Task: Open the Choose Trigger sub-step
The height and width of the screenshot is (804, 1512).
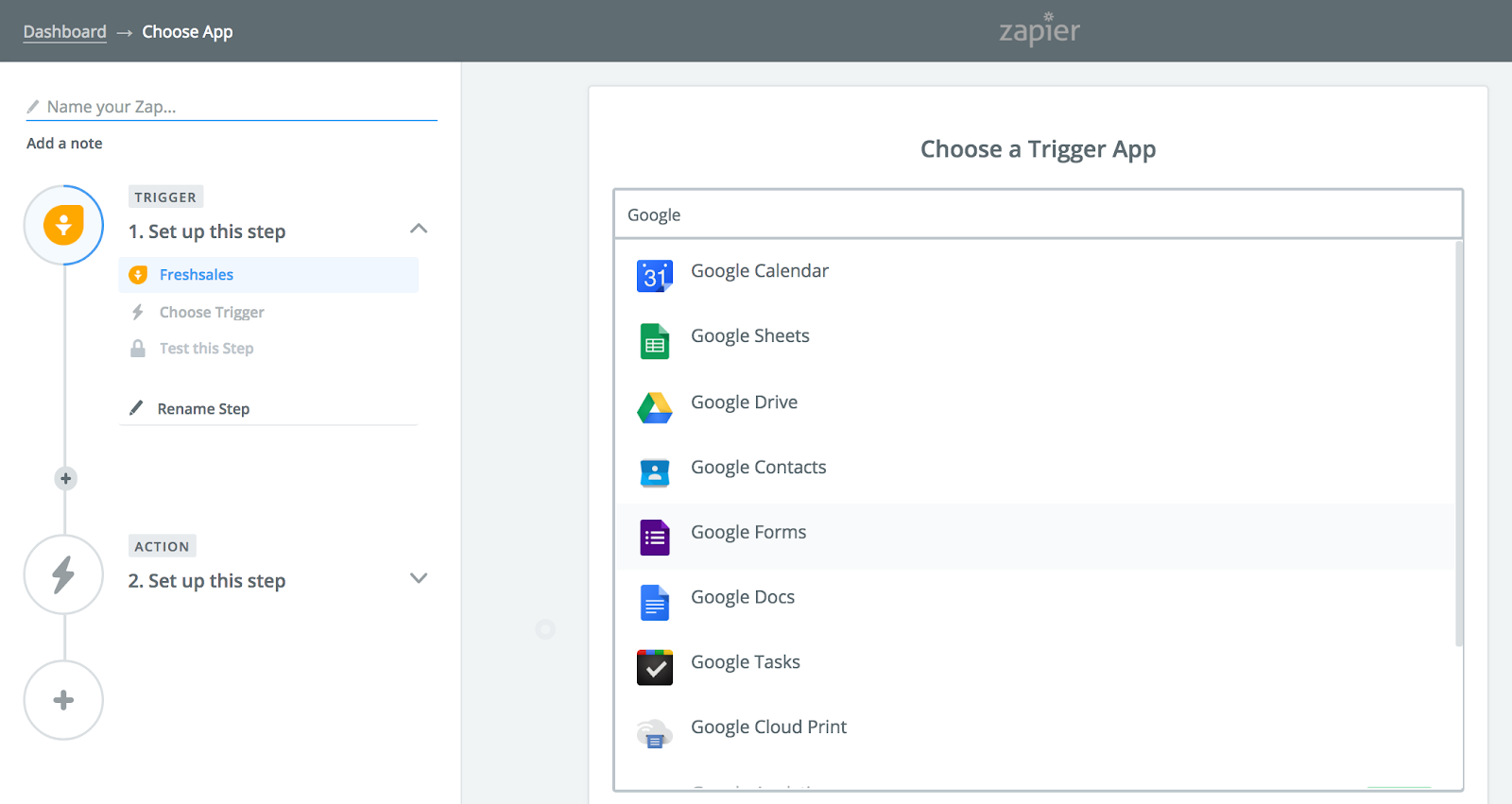Action: (x=212, y=312)
